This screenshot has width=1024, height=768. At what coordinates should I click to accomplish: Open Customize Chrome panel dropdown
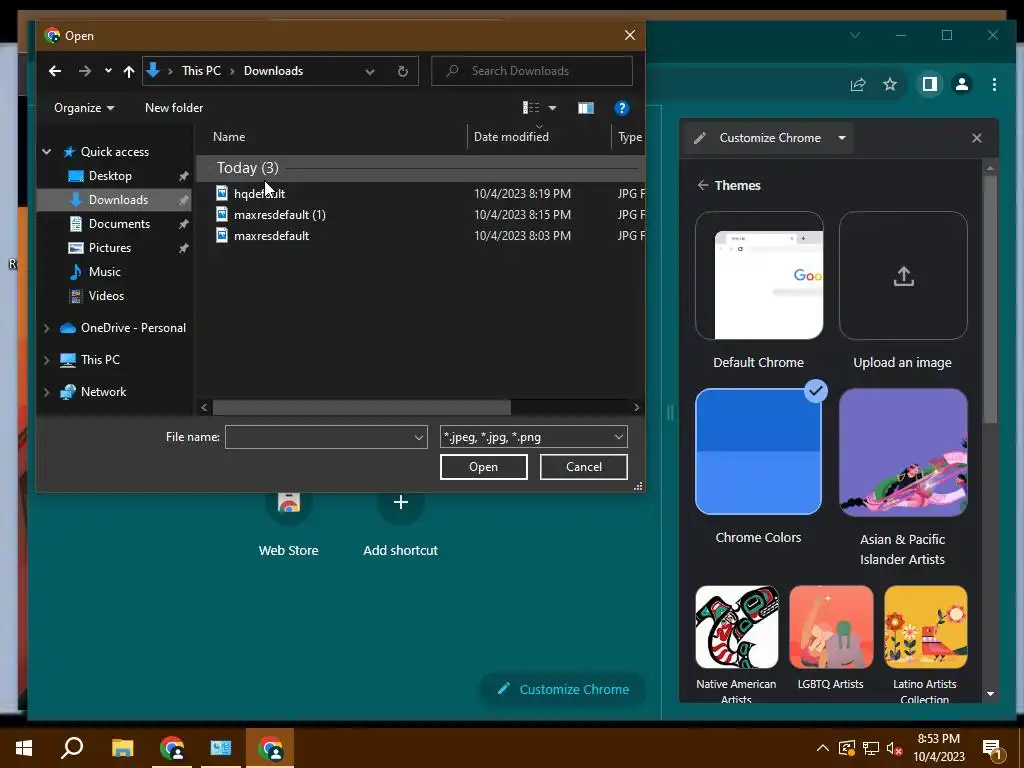click(842, 138)
